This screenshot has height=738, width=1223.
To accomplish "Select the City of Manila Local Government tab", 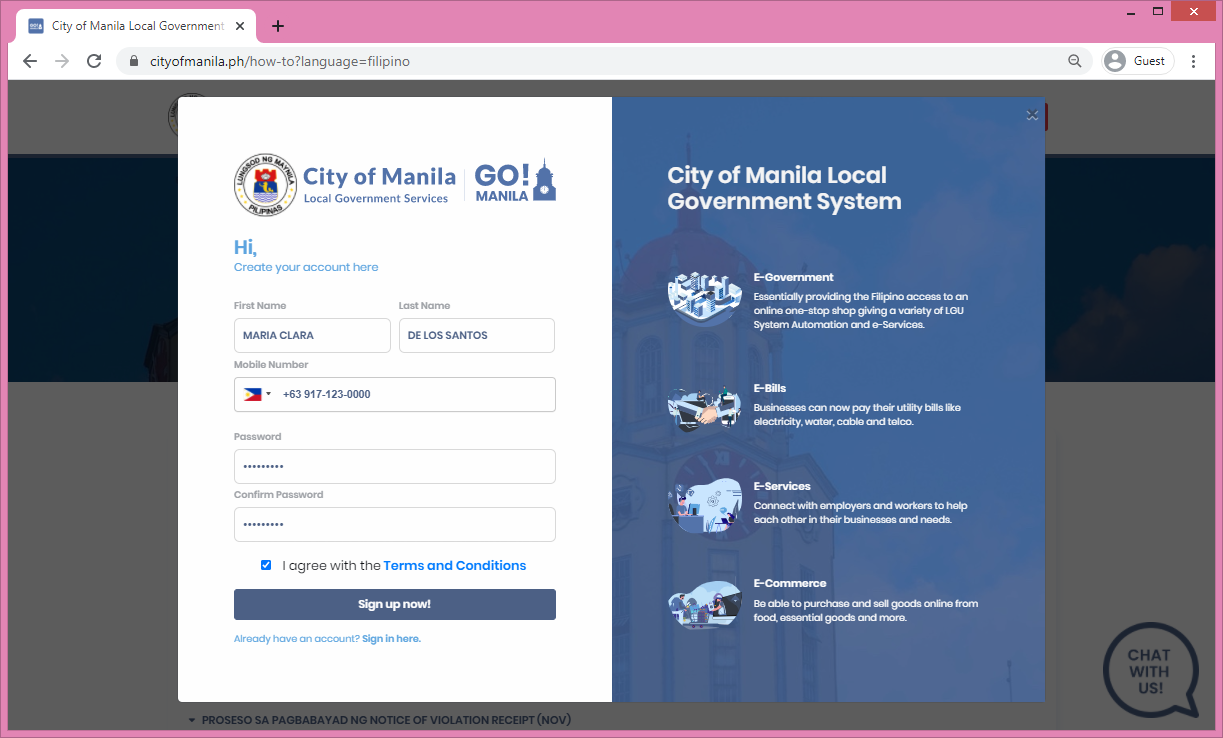I will 138,26.
